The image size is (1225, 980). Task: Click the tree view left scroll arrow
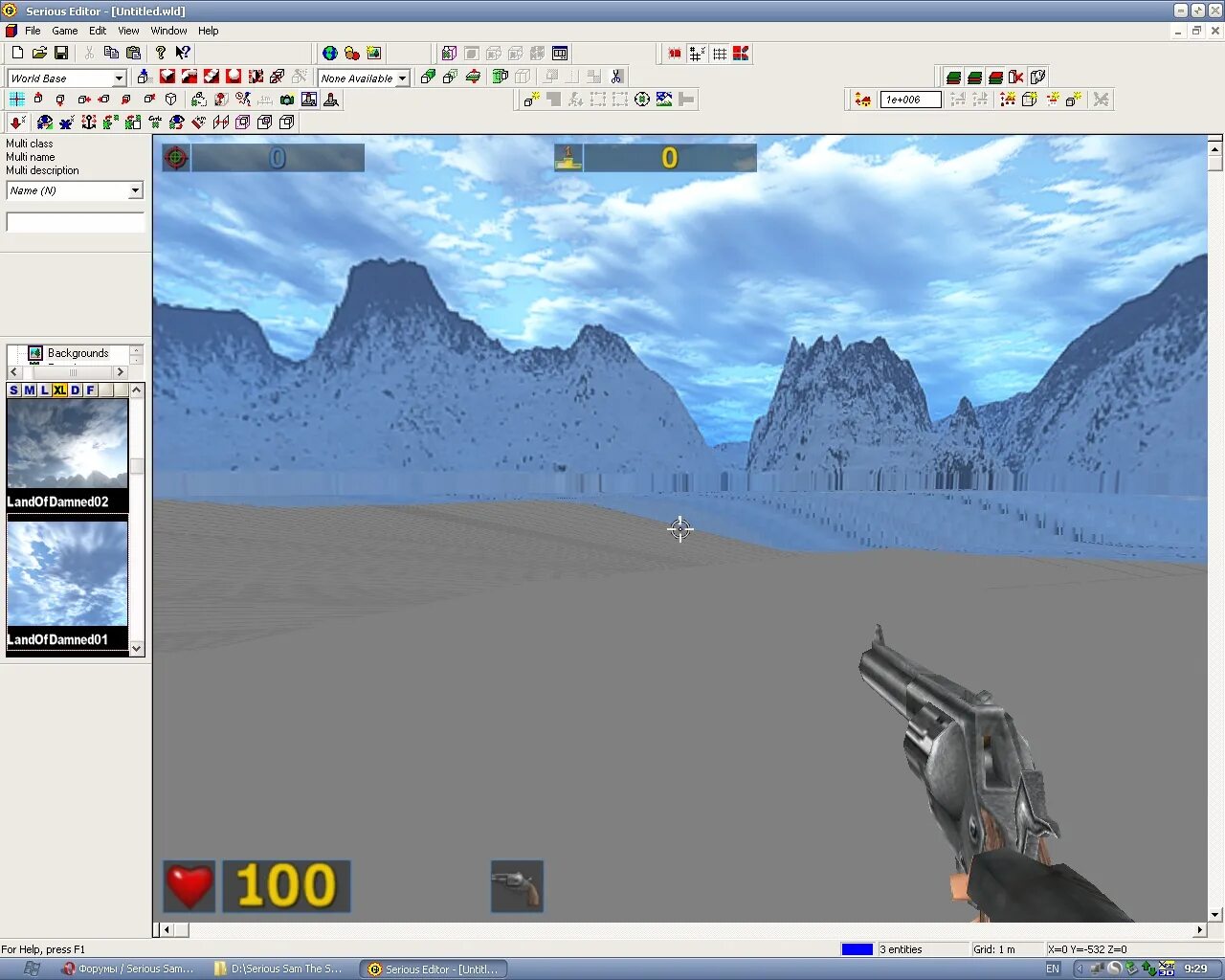point(13,371)
